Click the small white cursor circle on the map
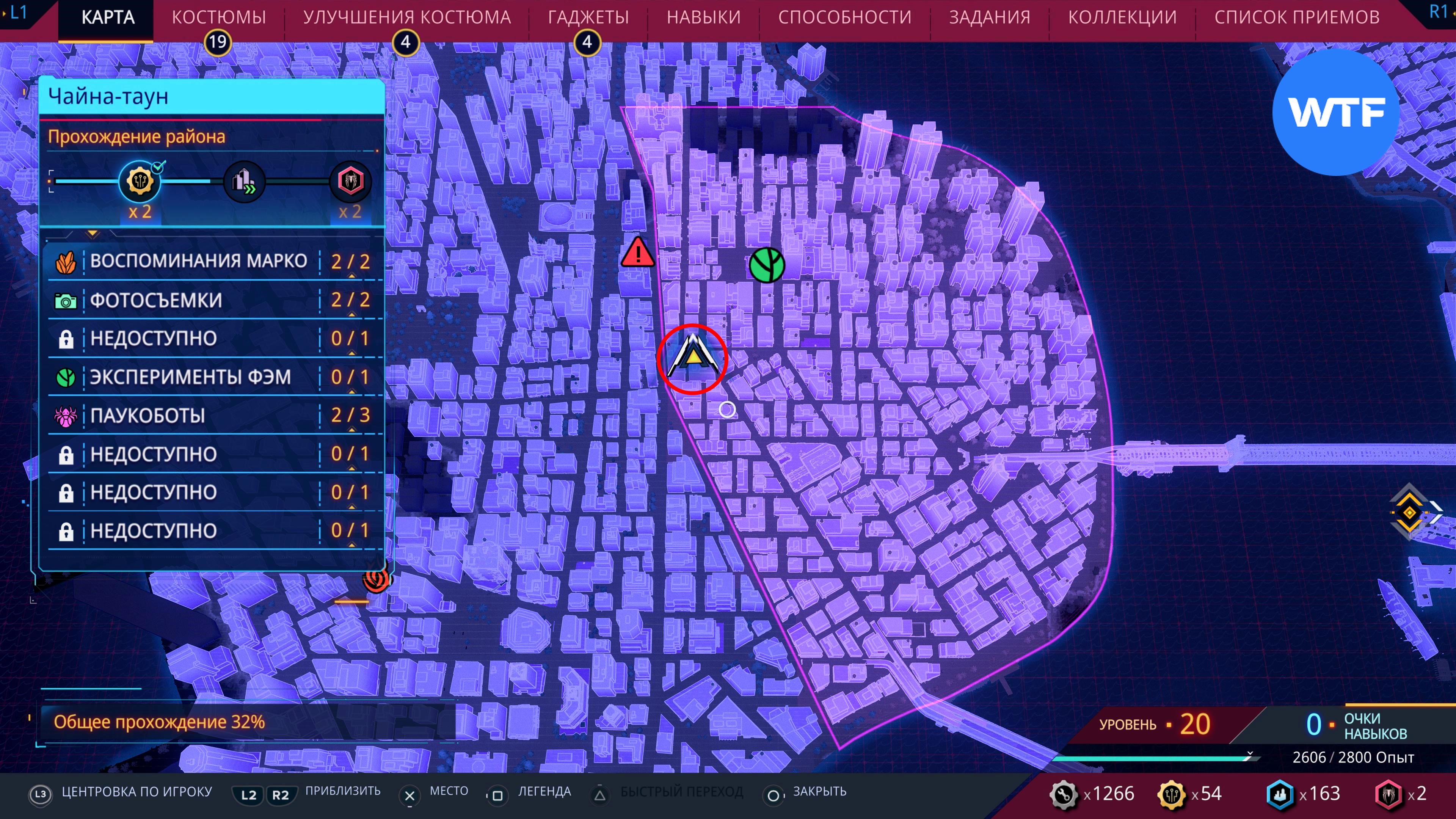This screenshot has width=1456, height=819. click(x=728, y=410)
